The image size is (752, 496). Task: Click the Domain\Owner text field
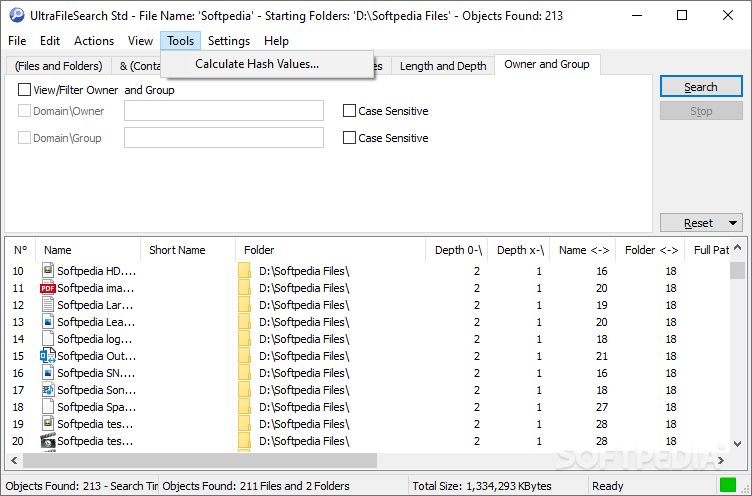pyautogui.click(x=224, y=110)
